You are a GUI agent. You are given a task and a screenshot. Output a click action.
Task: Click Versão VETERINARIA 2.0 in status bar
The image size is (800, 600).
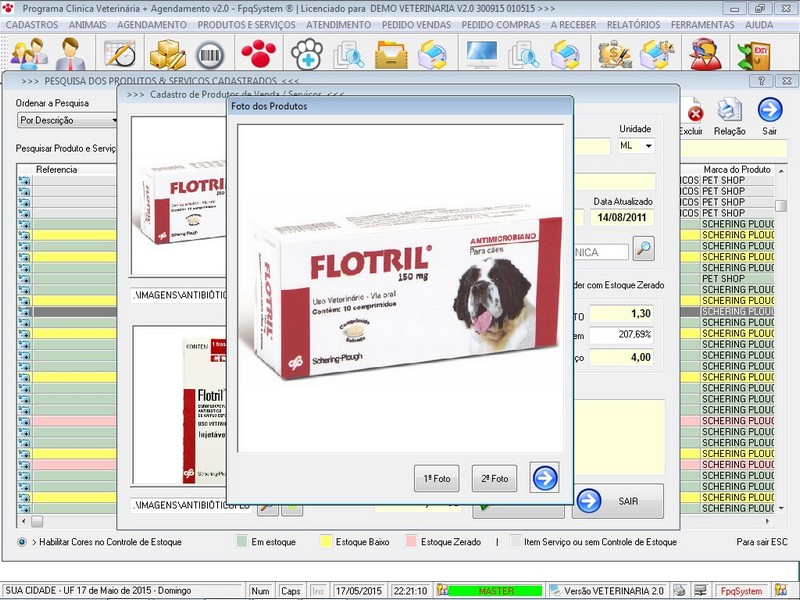point(613,591)
